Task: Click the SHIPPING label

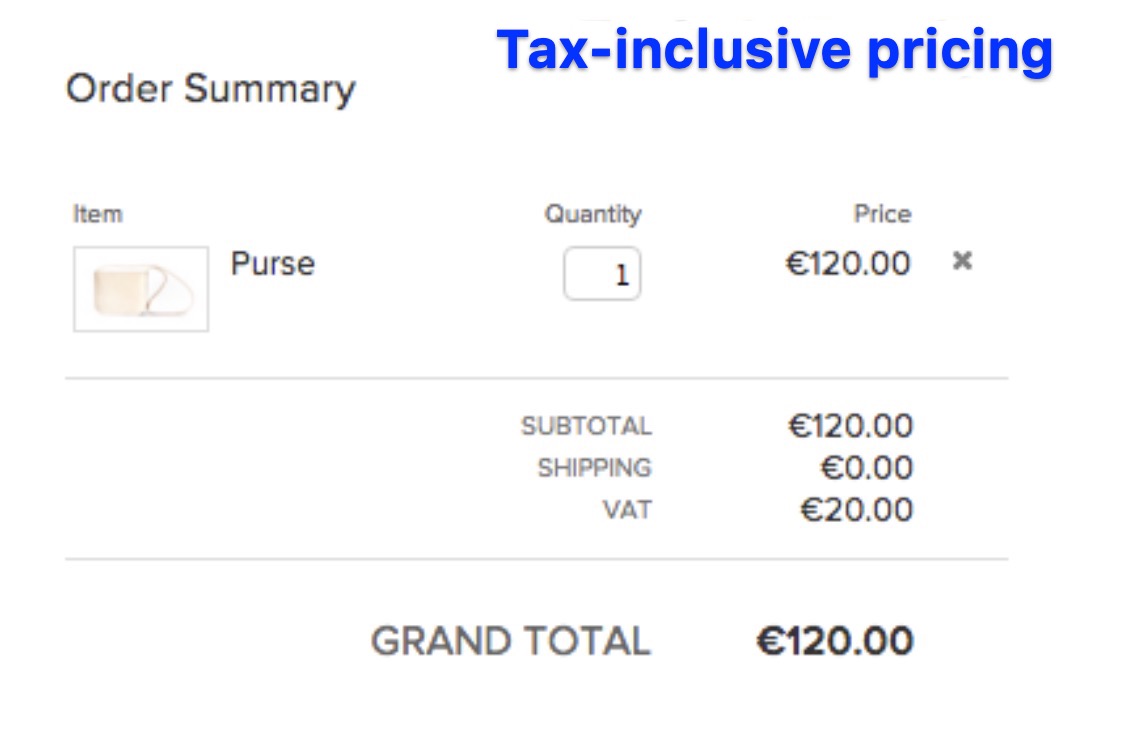Action: coord(594,468)
